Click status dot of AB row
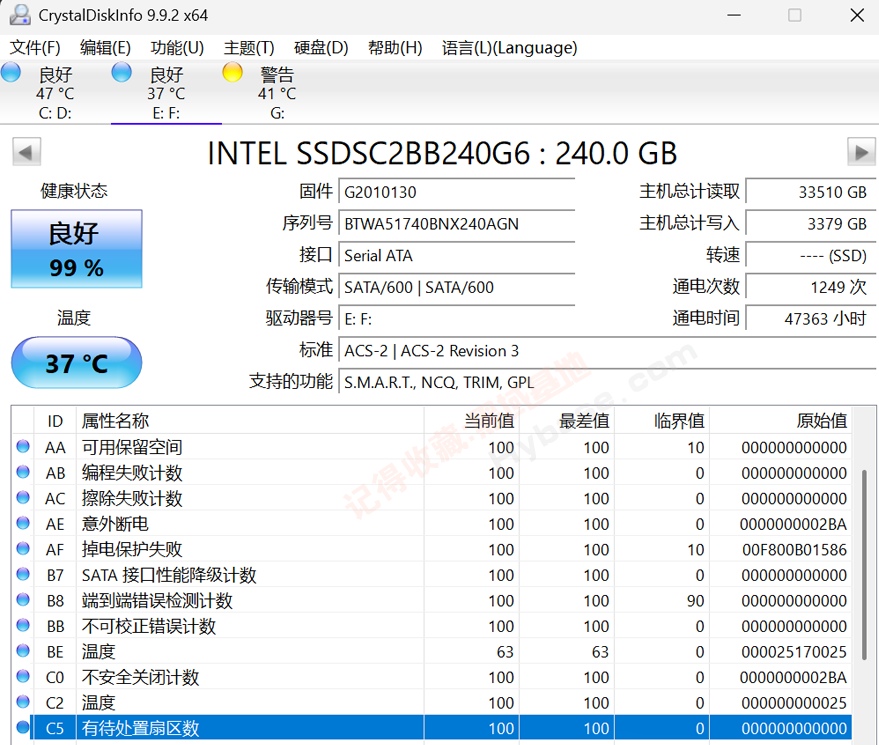 [23, 472]
